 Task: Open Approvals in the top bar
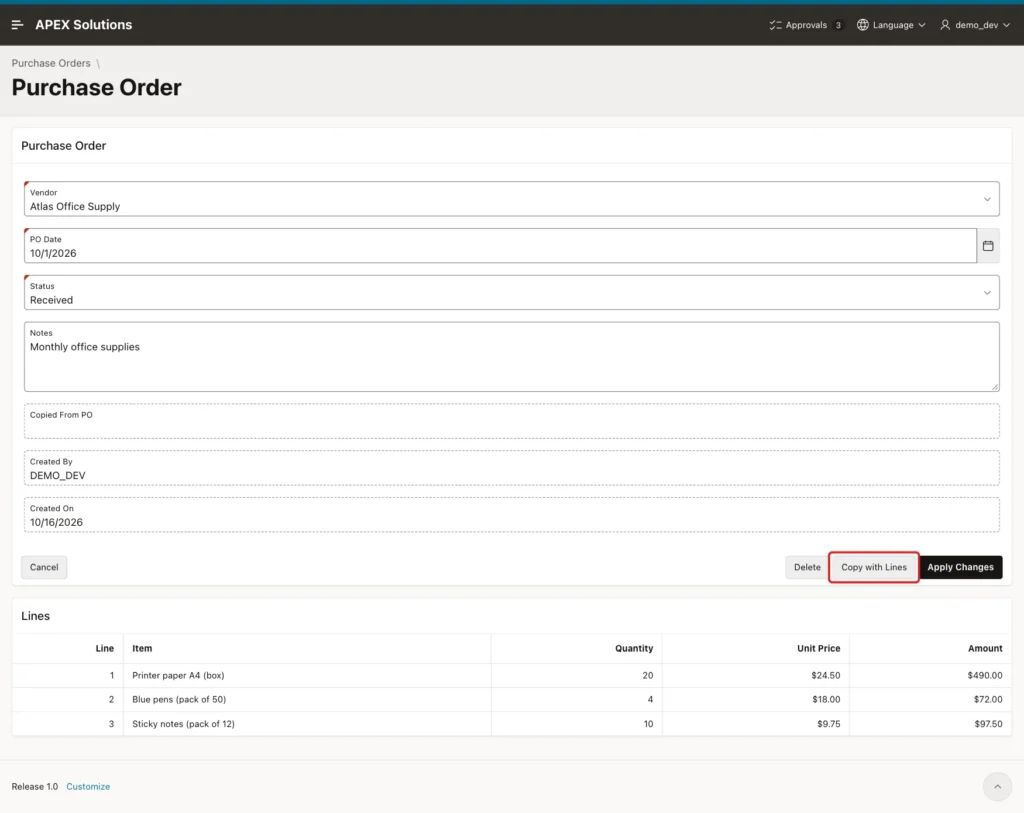click(x=806, y=25)
